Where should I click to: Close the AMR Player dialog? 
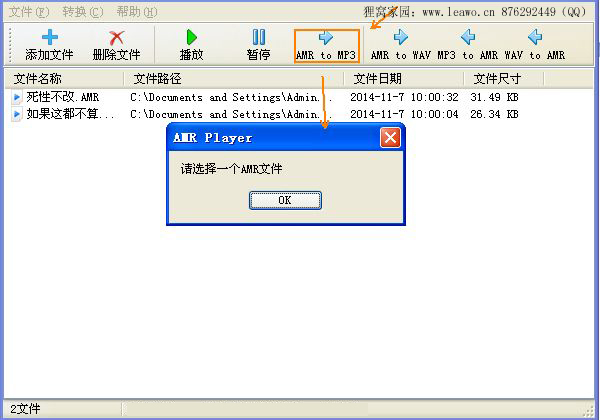tap(390, 137)
